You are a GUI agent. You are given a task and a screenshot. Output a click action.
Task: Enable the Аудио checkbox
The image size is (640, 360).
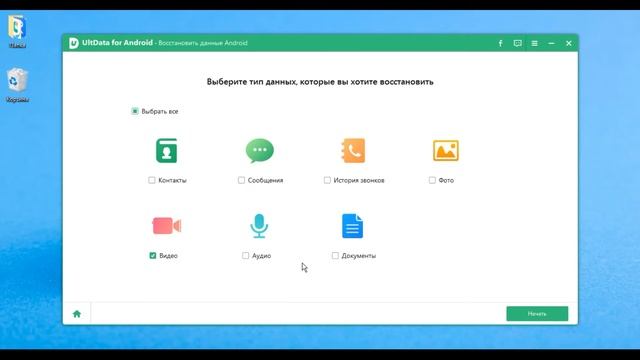[x=245, y=256]
